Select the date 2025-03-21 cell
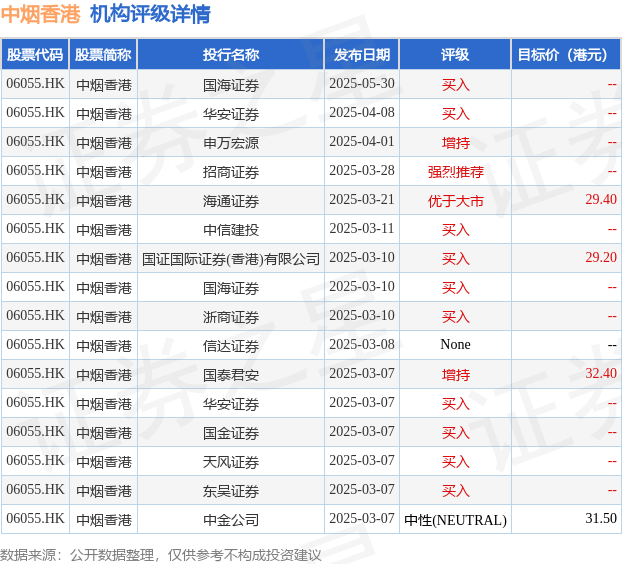Image resolution: width=622 pixels, height=564 pixels. tap(362, 200)
